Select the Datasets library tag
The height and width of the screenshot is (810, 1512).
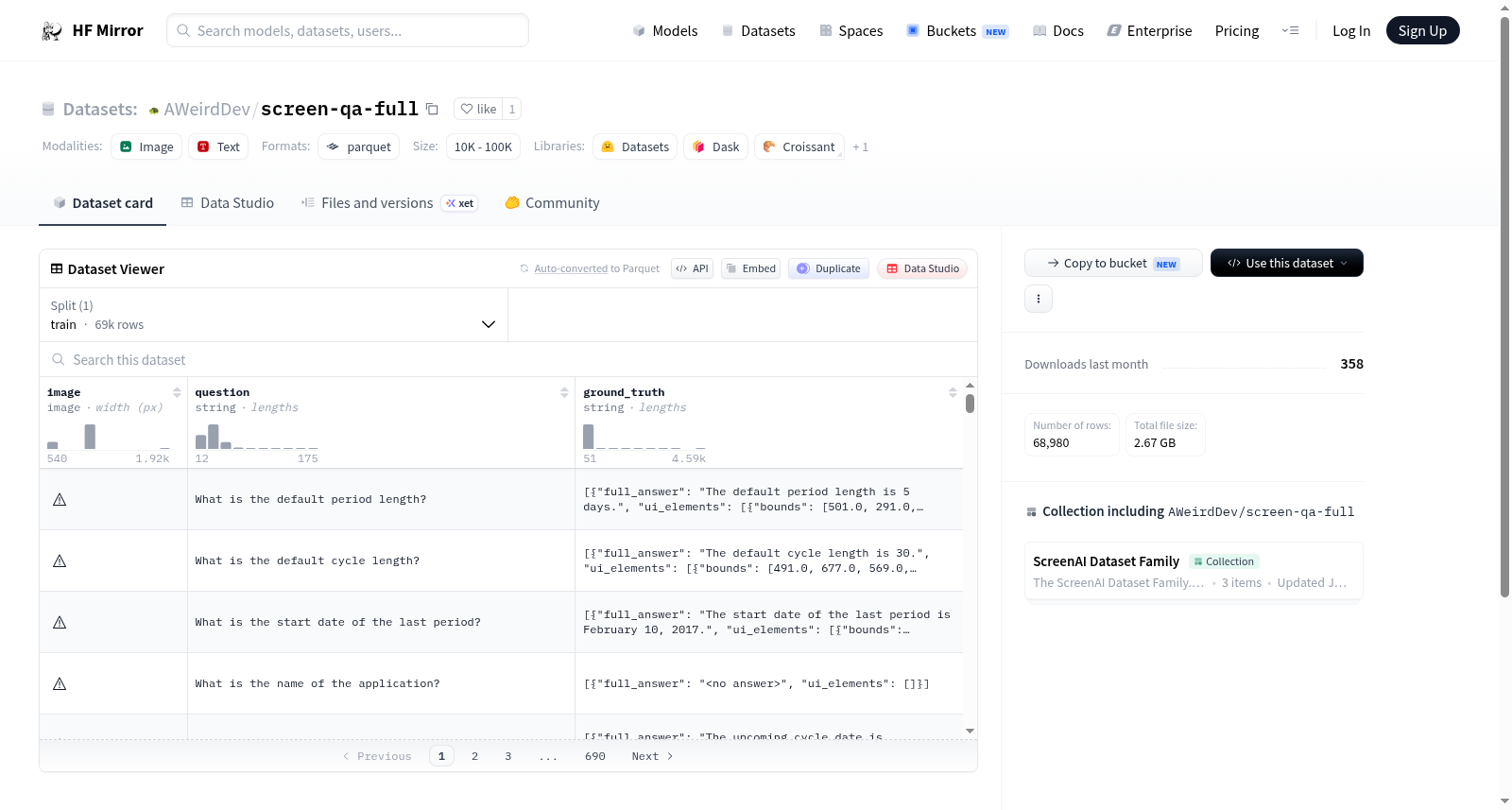(635, 146)
